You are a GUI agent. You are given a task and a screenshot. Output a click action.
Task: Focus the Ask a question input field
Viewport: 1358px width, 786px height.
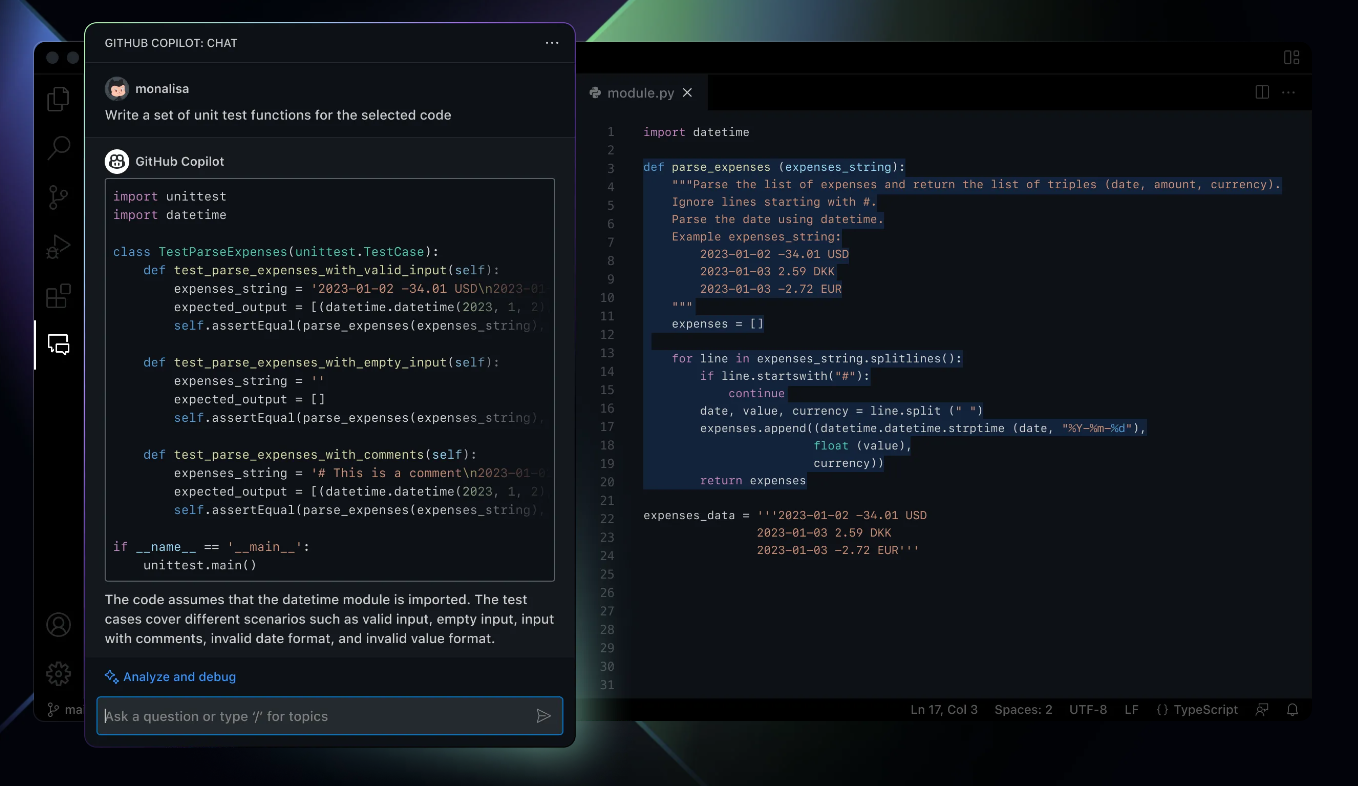[x=315, y=716]
